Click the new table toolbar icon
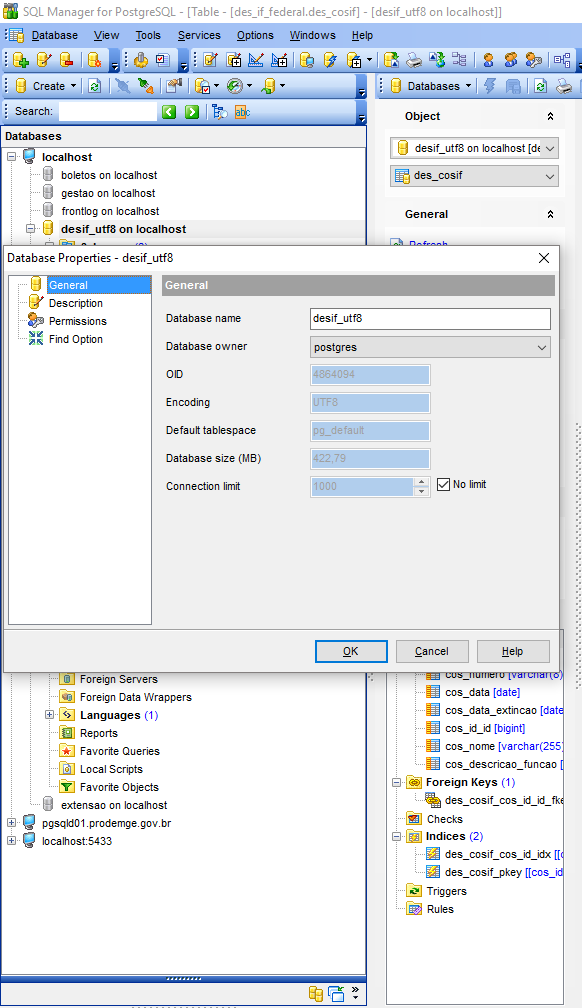Screen dimensions: 582x1008 235,60
